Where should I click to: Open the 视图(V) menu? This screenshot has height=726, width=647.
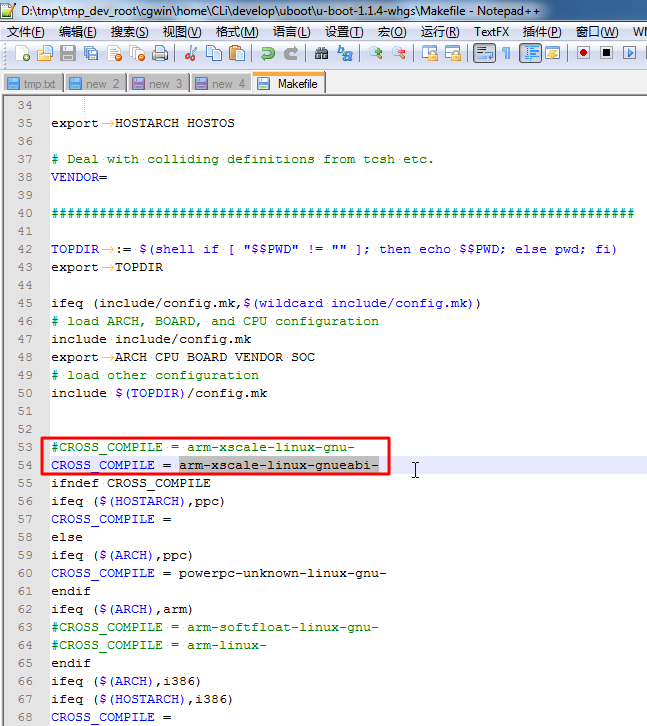coord(182,32)
